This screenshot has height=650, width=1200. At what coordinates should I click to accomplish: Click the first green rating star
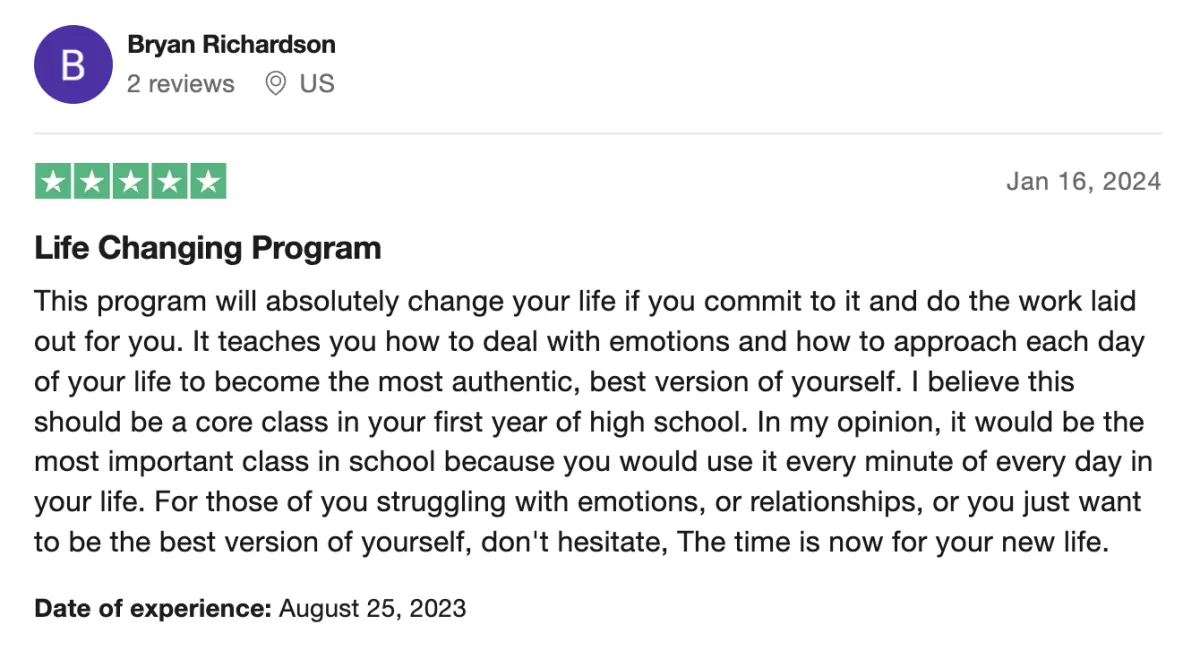(54, 182)
